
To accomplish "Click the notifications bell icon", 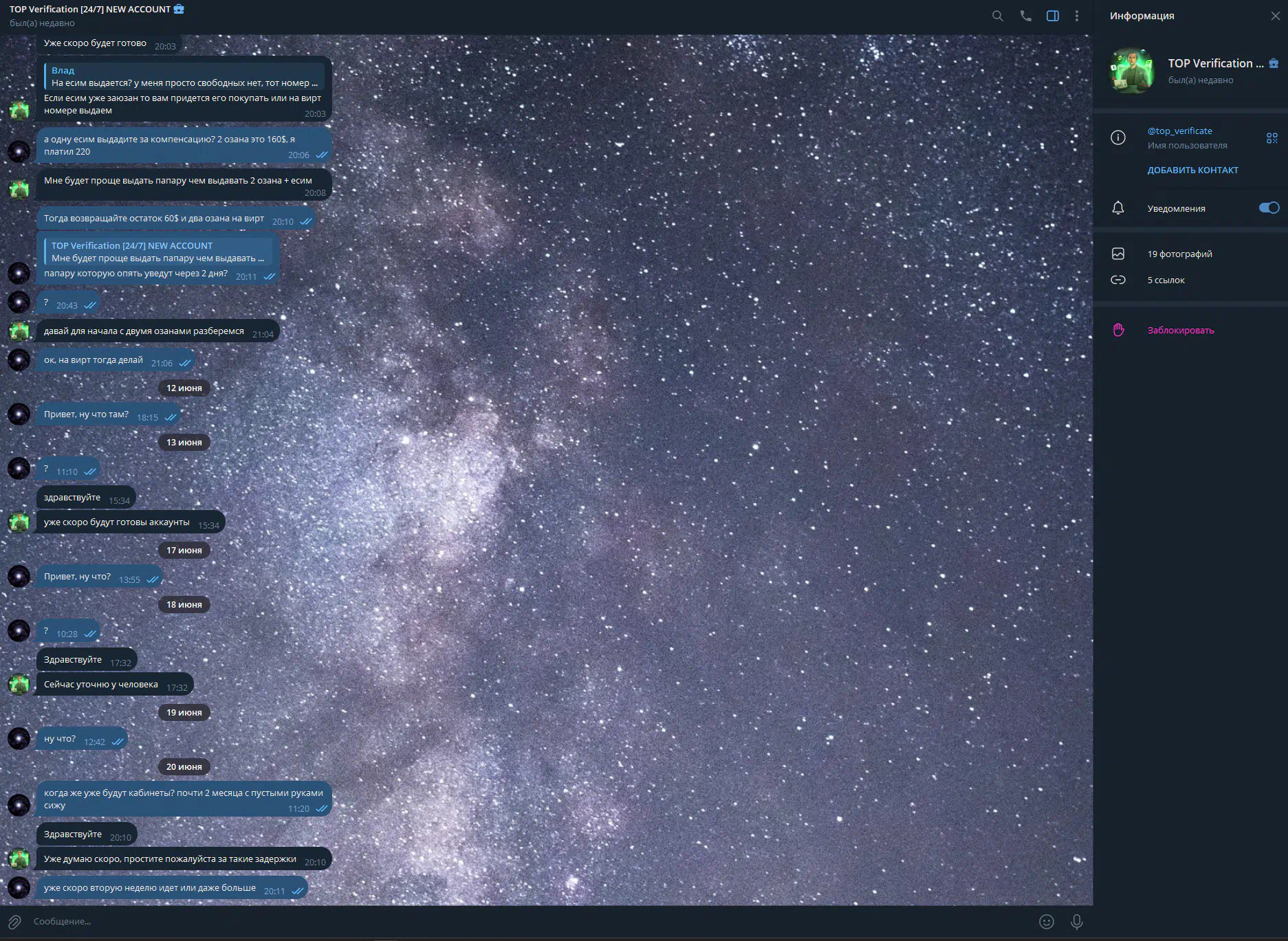I will coord(1118,208).
